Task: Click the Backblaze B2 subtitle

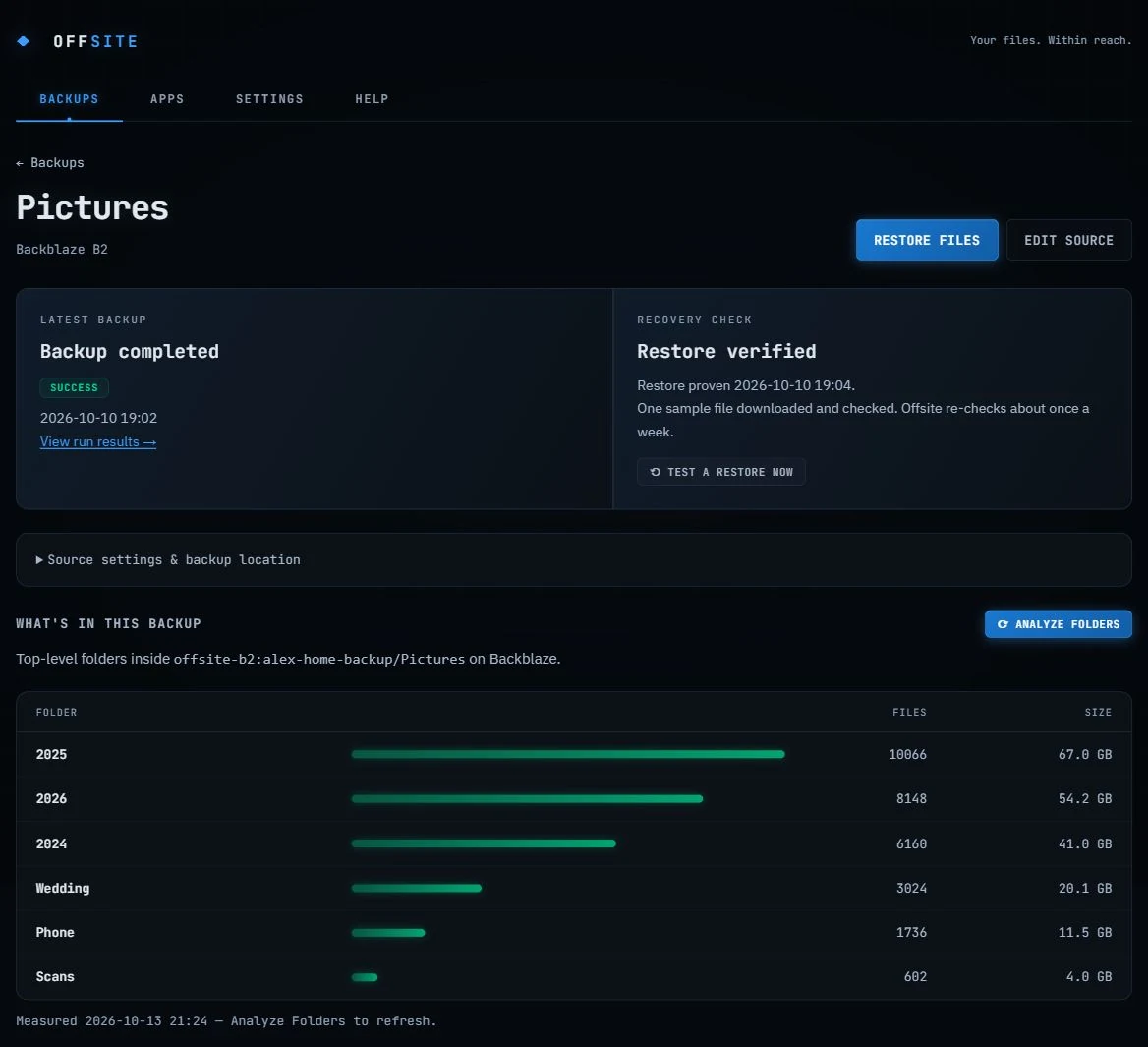Action: pyautogui.click(x=62, y=249)
